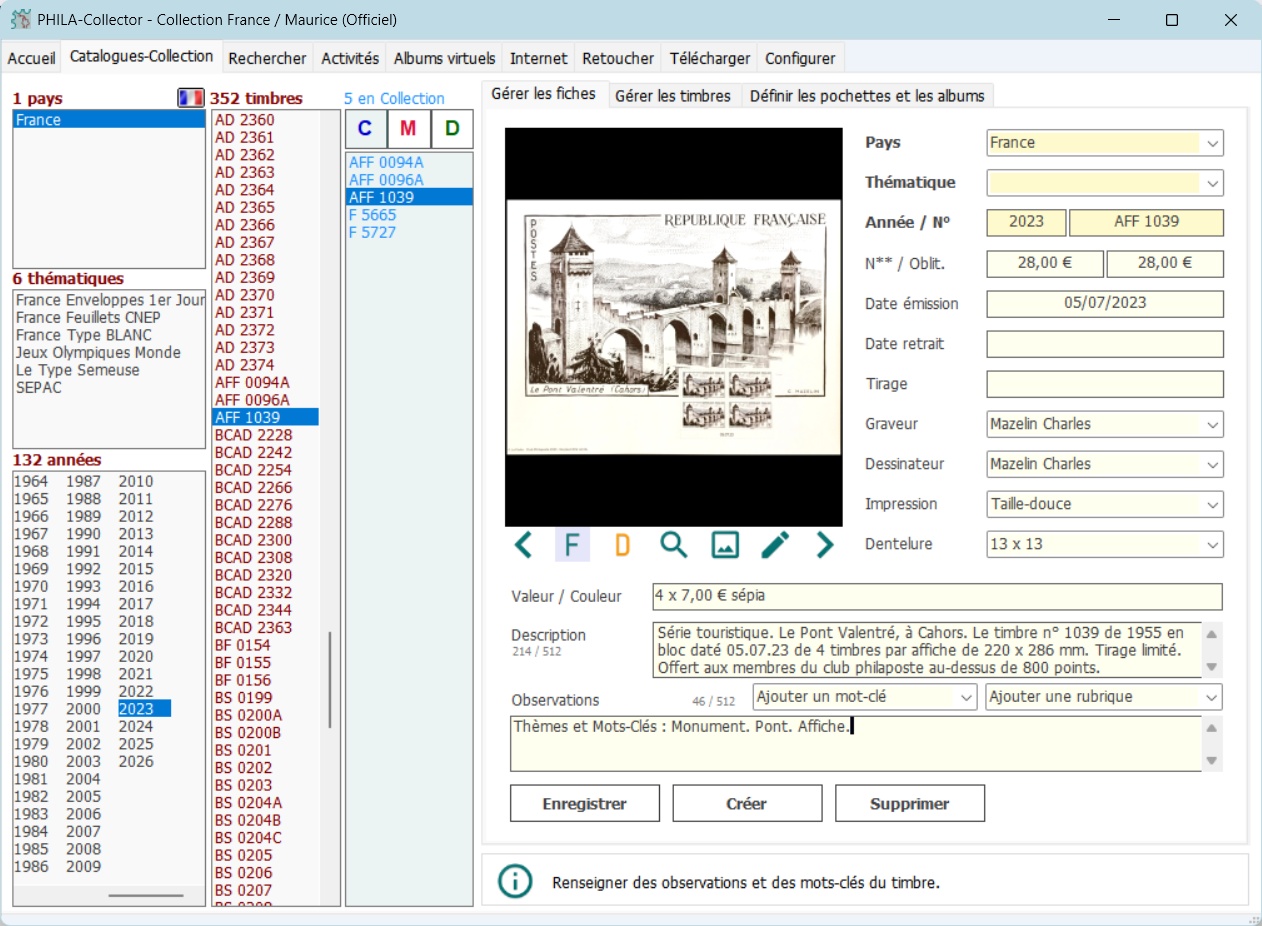The image size is (1262, 926).
Task: Click the info icon in the hint bar
Action: 515,882
